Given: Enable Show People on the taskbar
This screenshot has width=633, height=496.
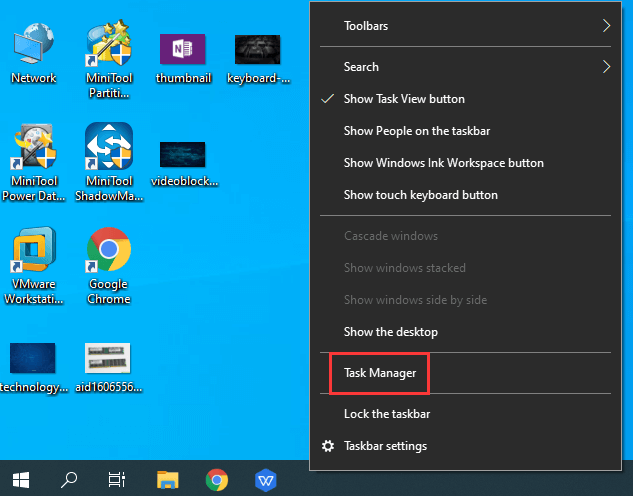Looking at the screenshot, I should click(x=465, y=131).
